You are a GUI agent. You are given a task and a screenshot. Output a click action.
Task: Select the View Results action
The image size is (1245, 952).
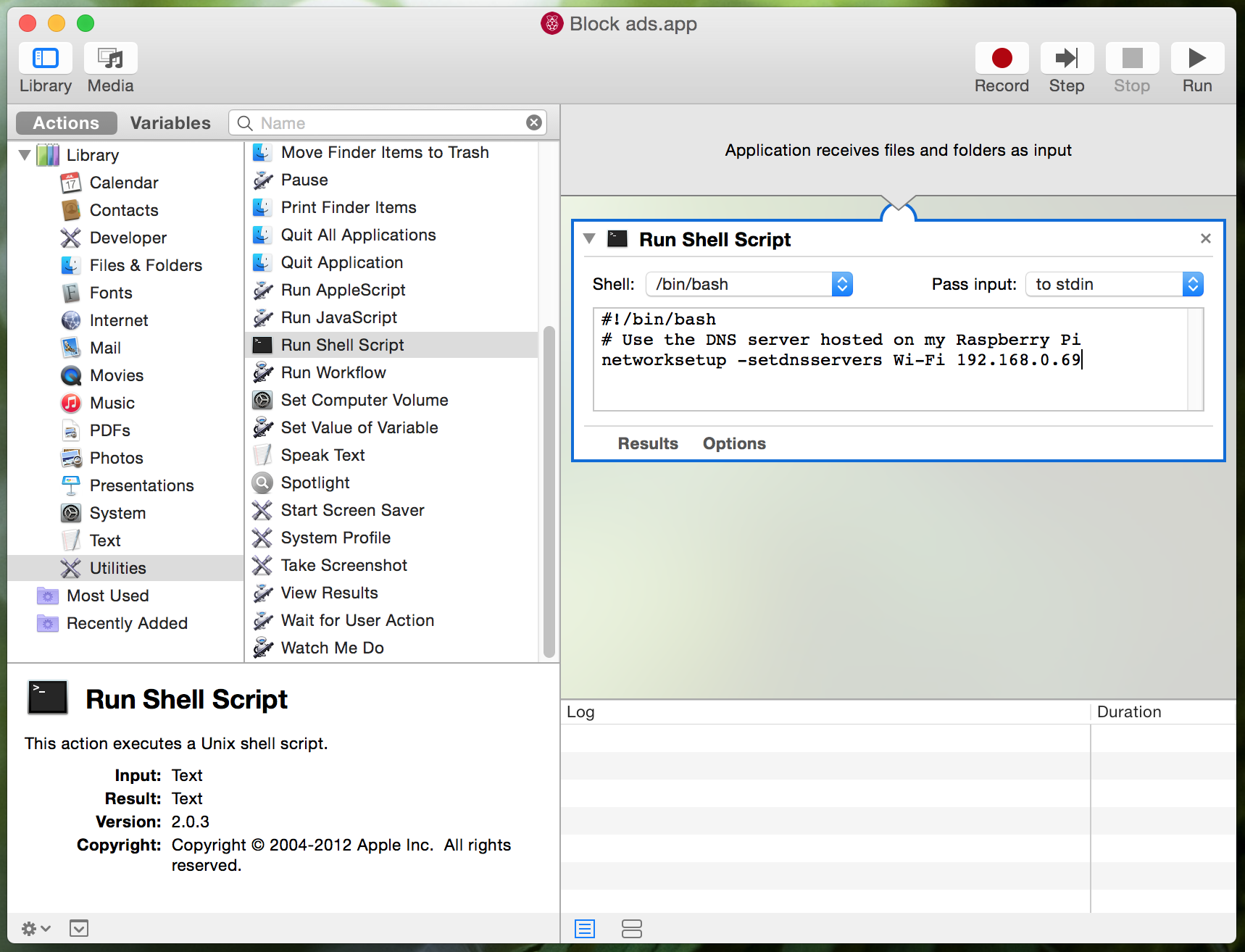[x=392, y=593]
